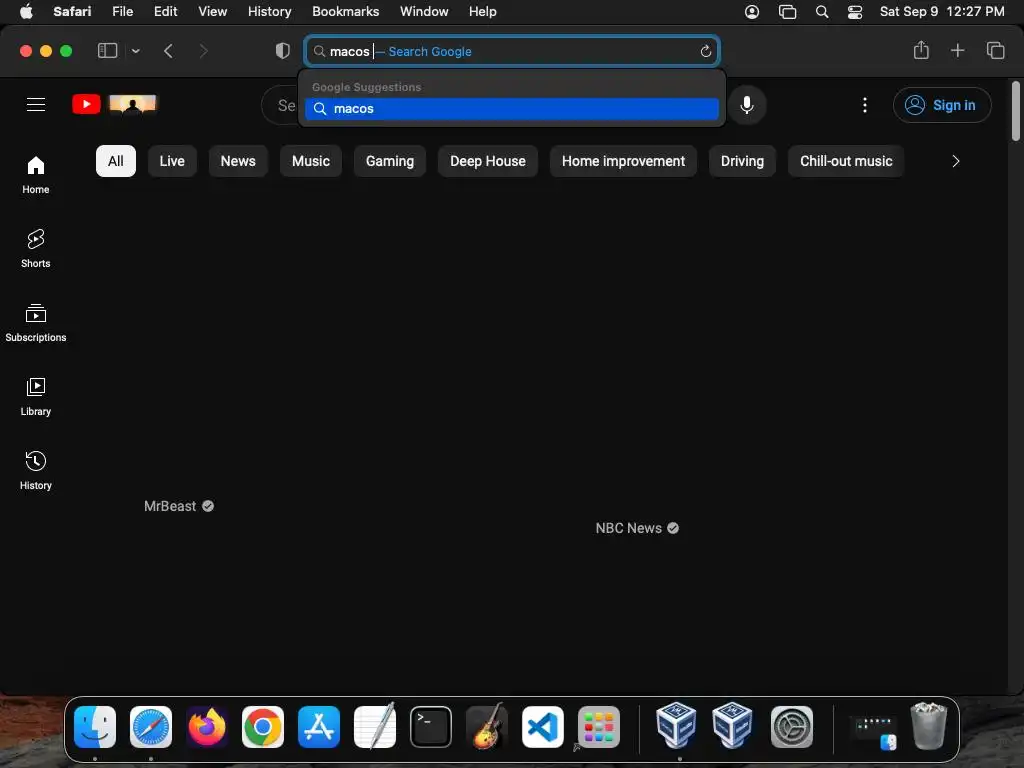Go to Home in YouTube sidebar

(x=36, y=175)
